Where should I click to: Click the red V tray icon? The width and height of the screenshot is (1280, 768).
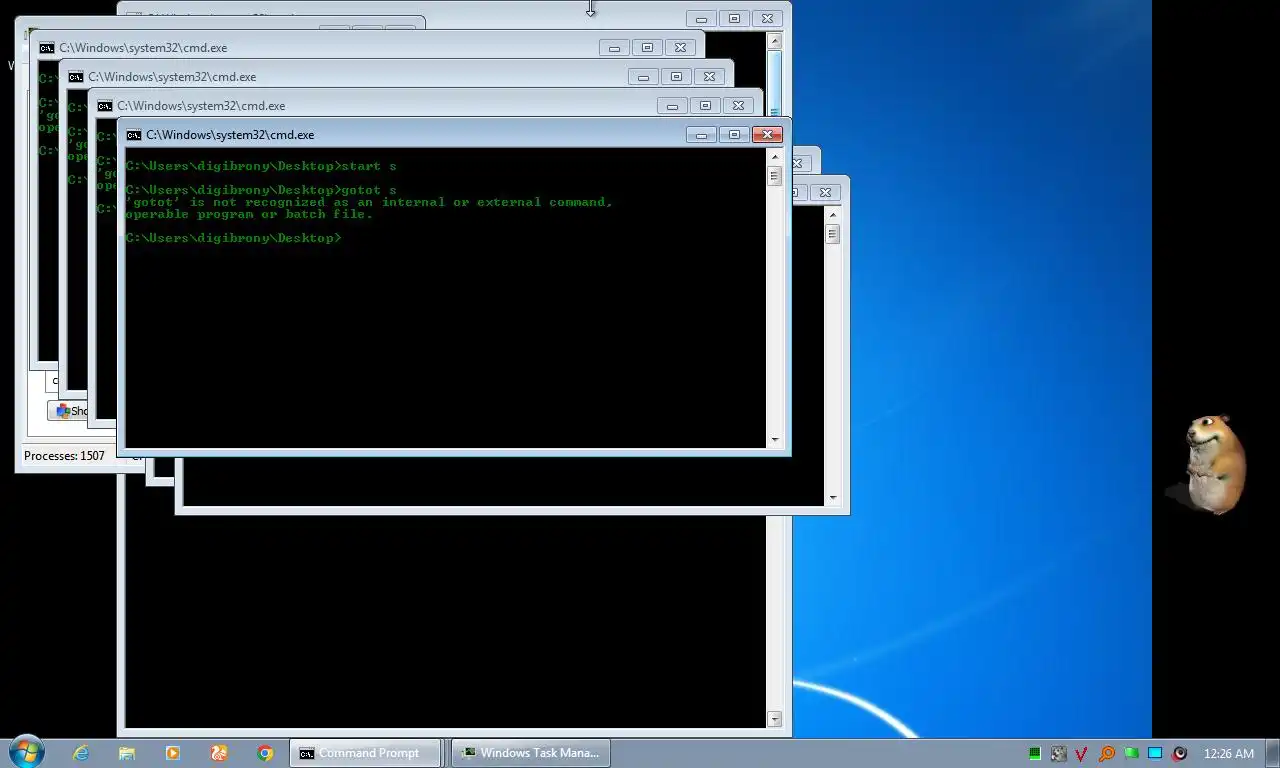coord(1081,753)
